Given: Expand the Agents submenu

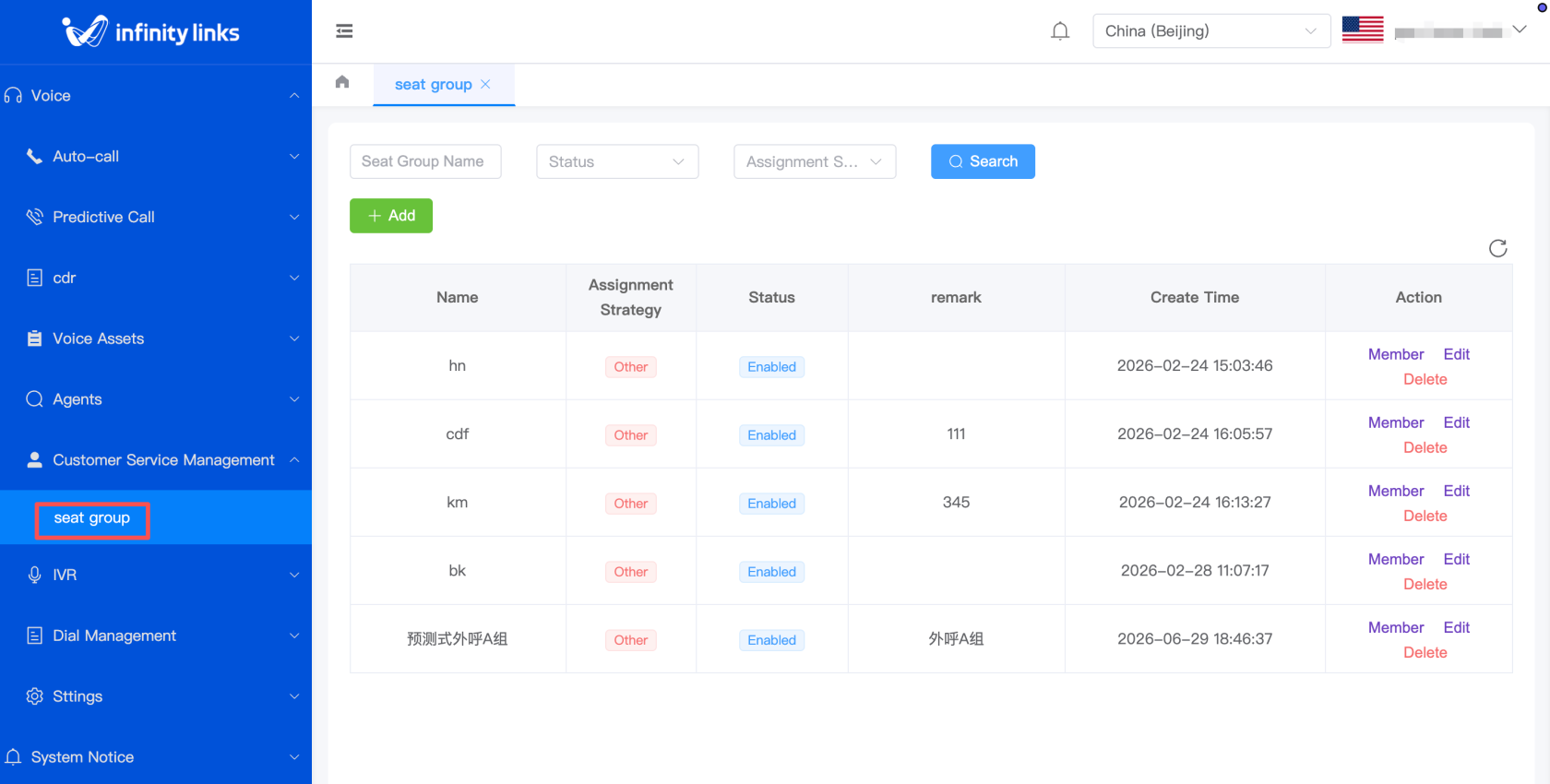Looking at the screenshot, I should click(x=294, y=399).
